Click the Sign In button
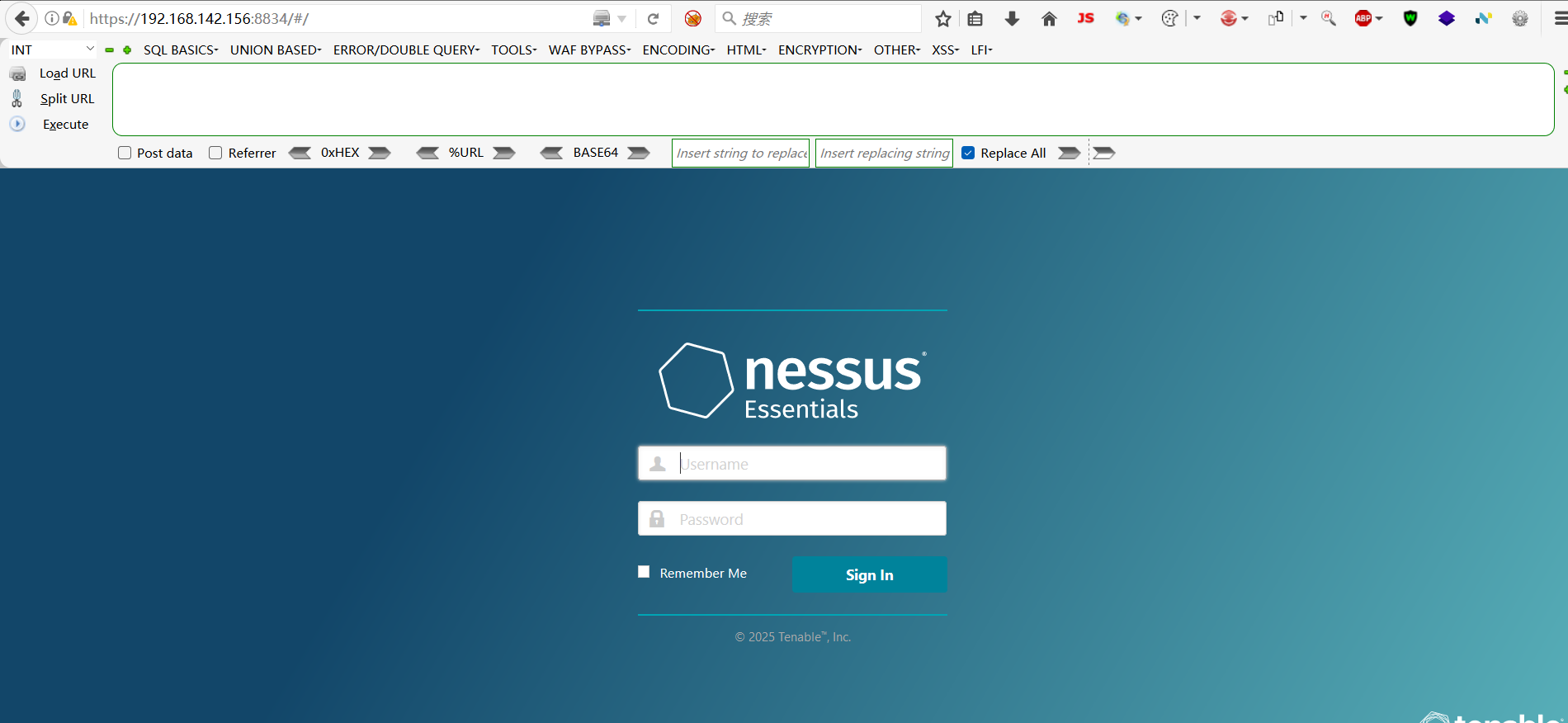The image size is (1568, 723). [869, 574]
